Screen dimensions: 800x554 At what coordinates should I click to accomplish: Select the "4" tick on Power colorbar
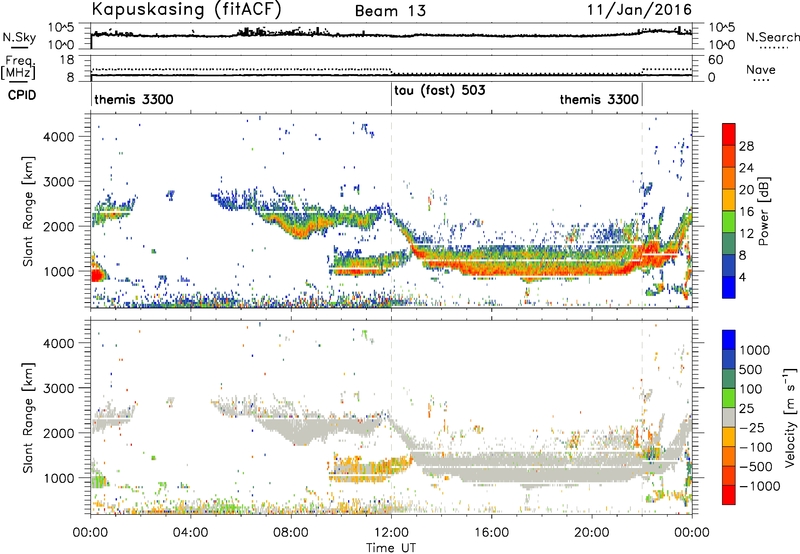click(x=743, y=277)
